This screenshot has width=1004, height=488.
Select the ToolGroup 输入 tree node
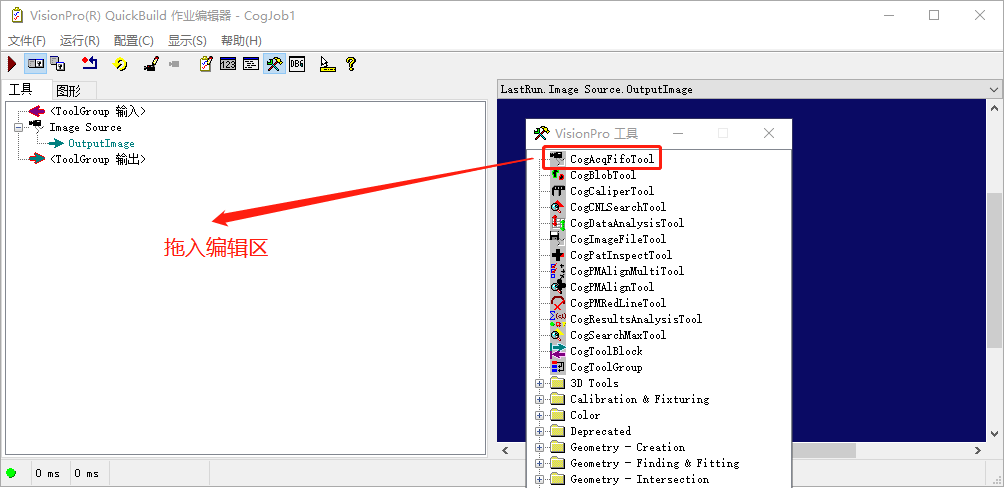coord(97,111)
